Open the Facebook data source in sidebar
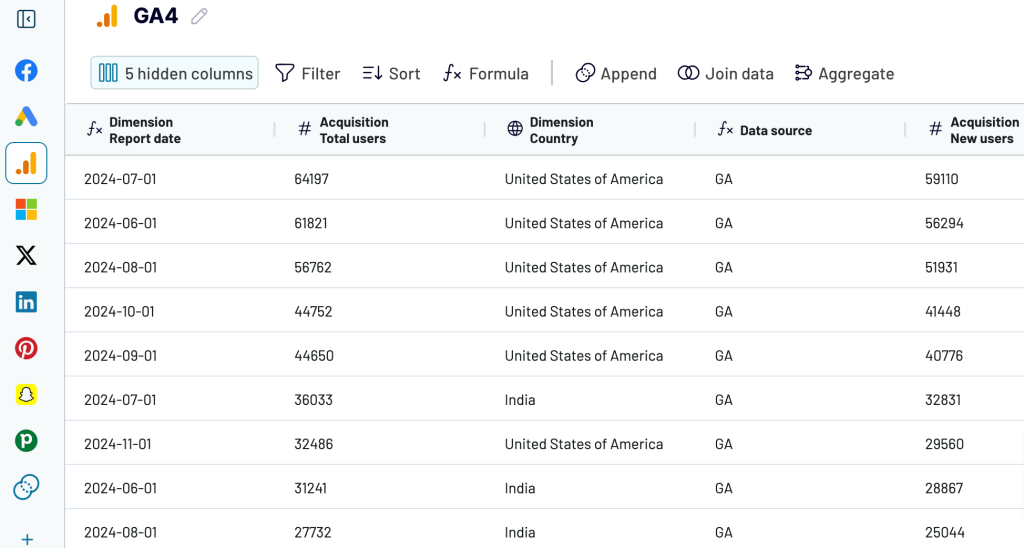Screen dimensions: 1024x548 (x=26, y=71)
